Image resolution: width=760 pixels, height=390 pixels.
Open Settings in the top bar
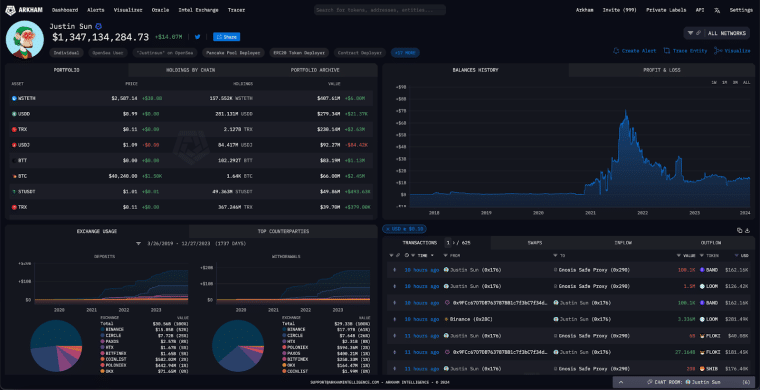coord(741,10)
